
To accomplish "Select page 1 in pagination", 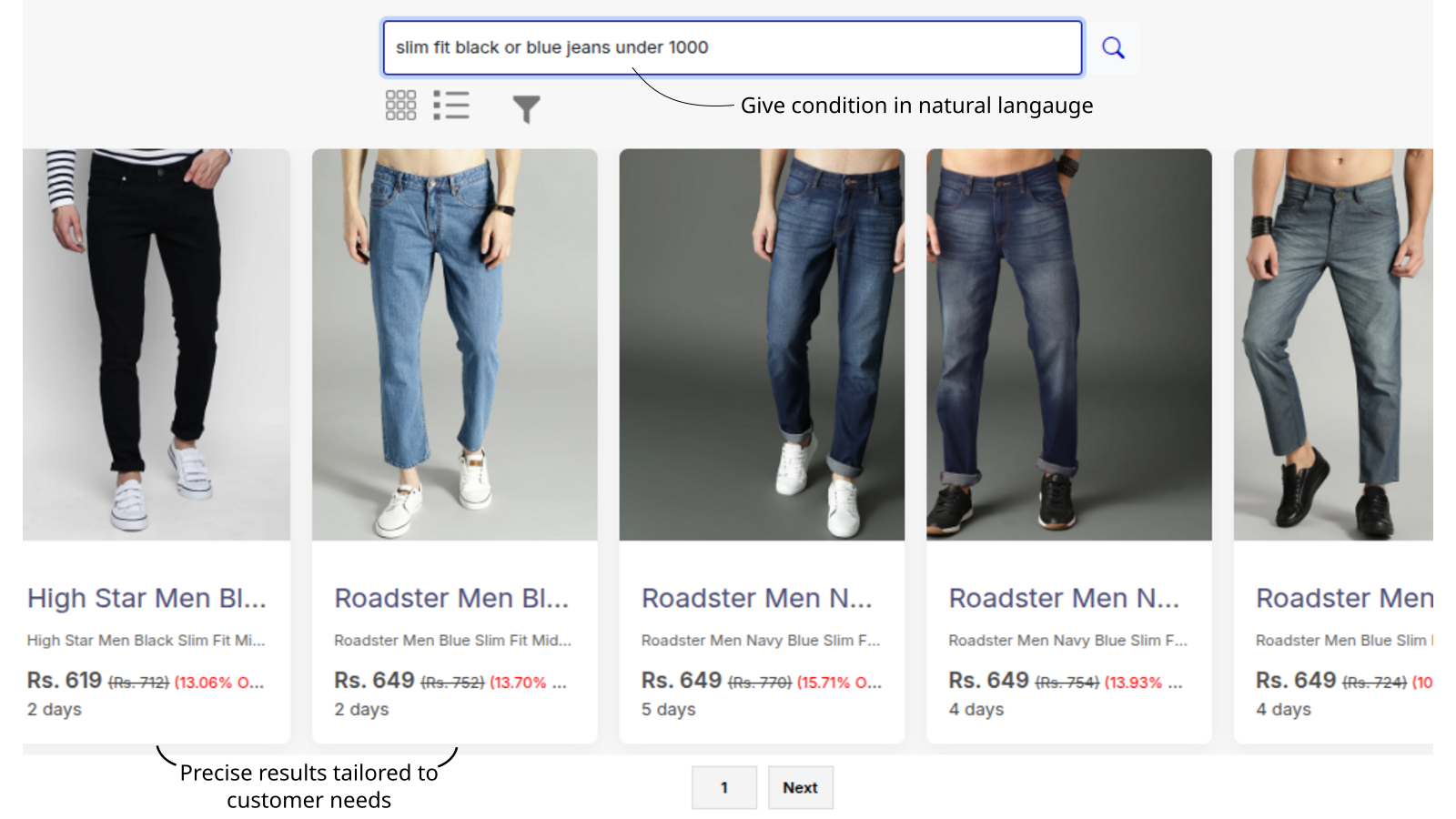I will (x=724, y=787).
